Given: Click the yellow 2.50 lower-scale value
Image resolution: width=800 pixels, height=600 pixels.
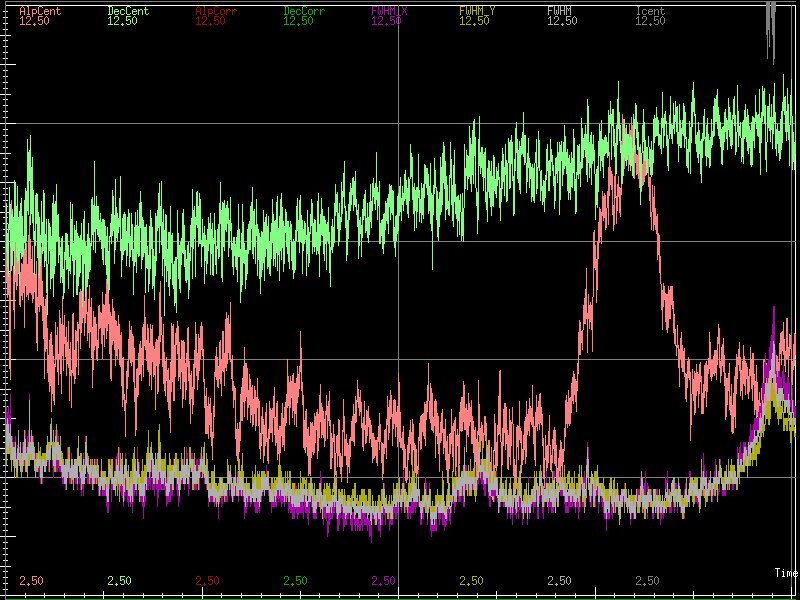Looking at the screenshot, I should [471, 581].
